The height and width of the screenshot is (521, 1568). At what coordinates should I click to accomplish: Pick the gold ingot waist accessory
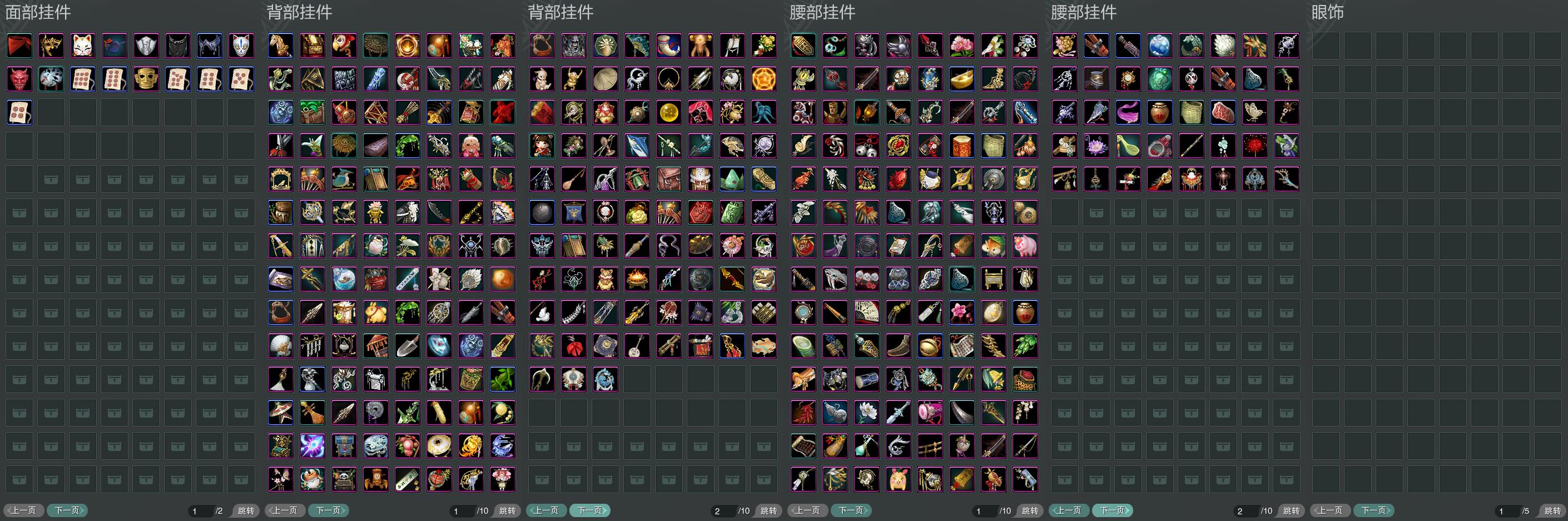click(x=962, y=79)
